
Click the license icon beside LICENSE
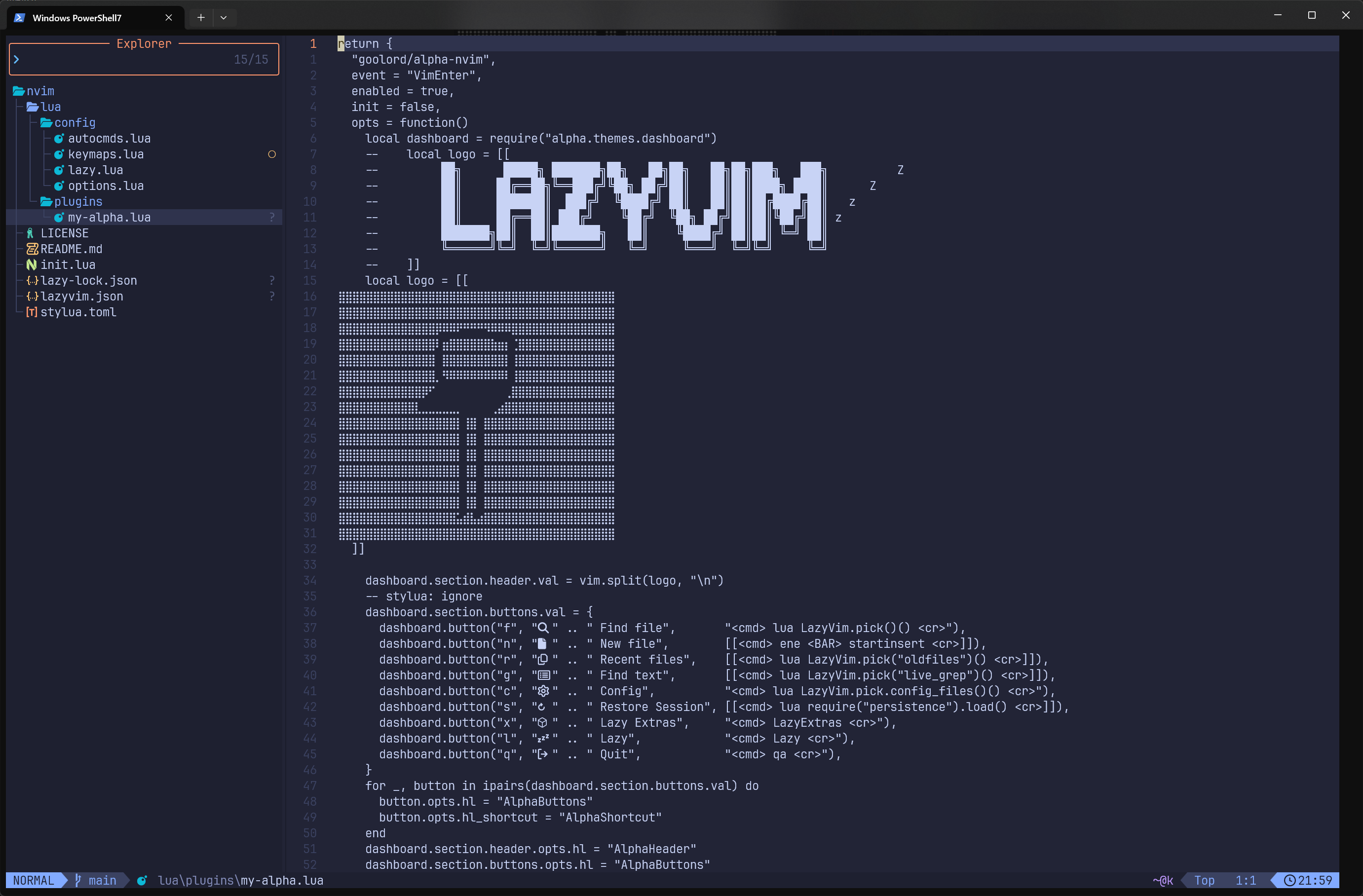pyautogui.click(x=31, y=233)
